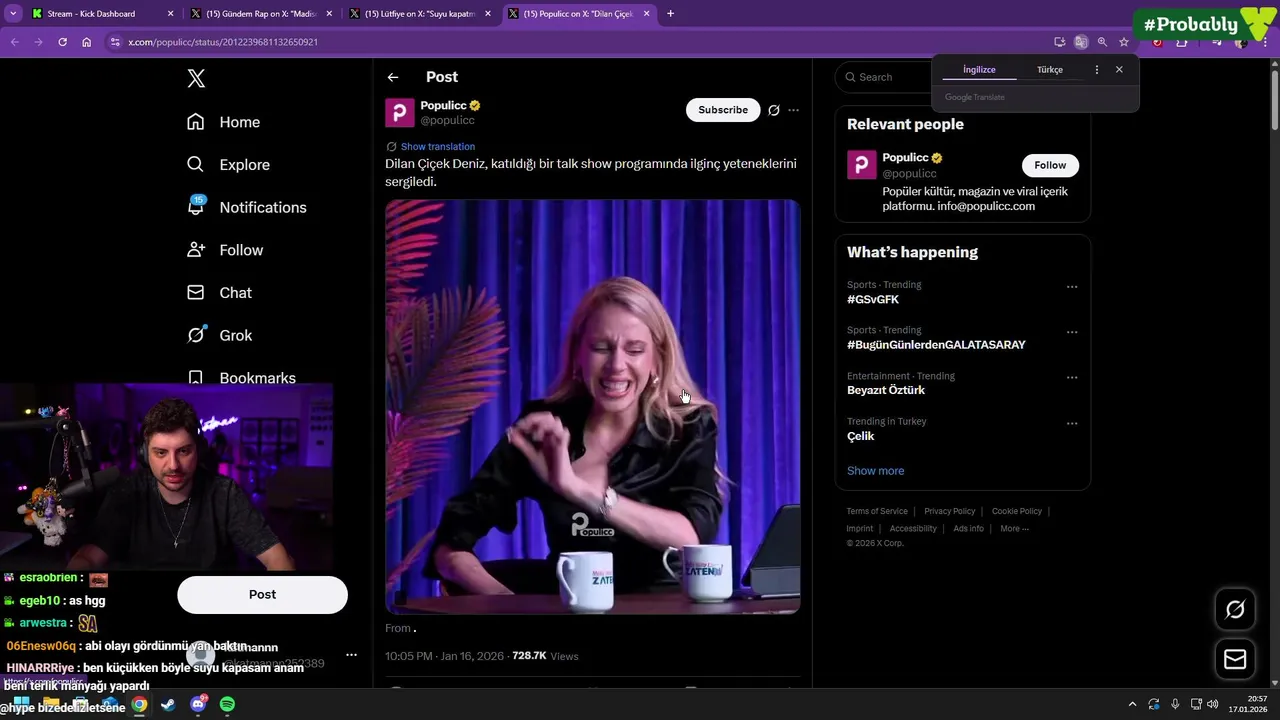The width and height of the screenshot is (1280, 720).
Task: Open floating messages envelope button
Action: pos(1235,659)
